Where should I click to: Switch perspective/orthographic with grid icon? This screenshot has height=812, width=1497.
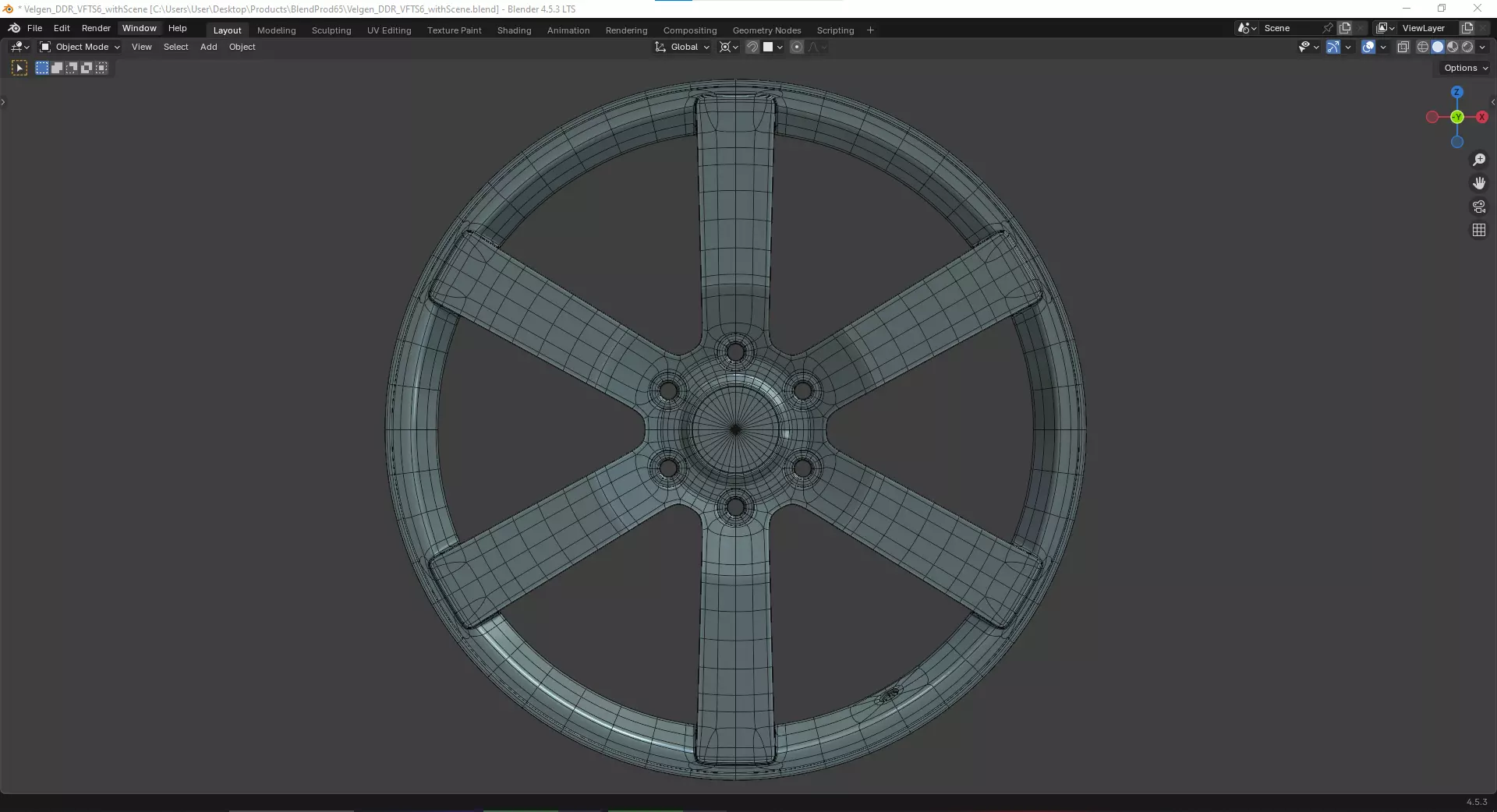pos(1478,230)
